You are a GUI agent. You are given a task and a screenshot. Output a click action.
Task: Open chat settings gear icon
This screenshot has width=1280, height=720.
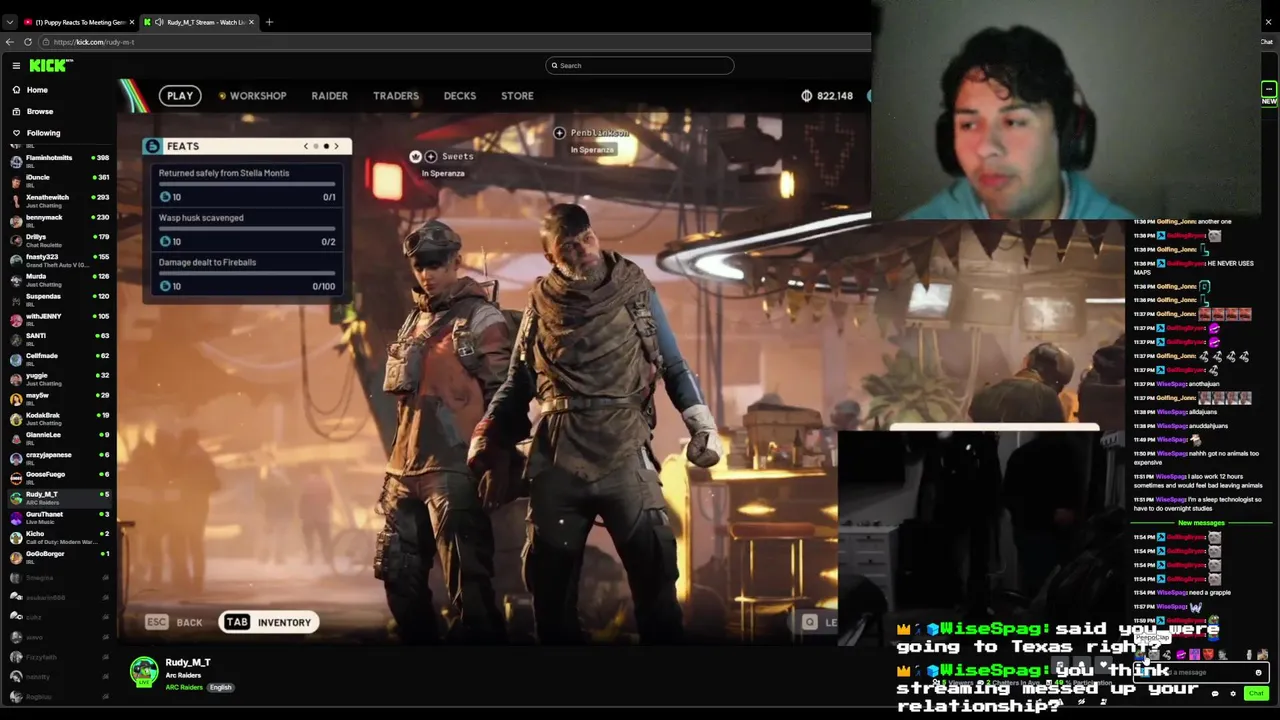point(1233,693)
